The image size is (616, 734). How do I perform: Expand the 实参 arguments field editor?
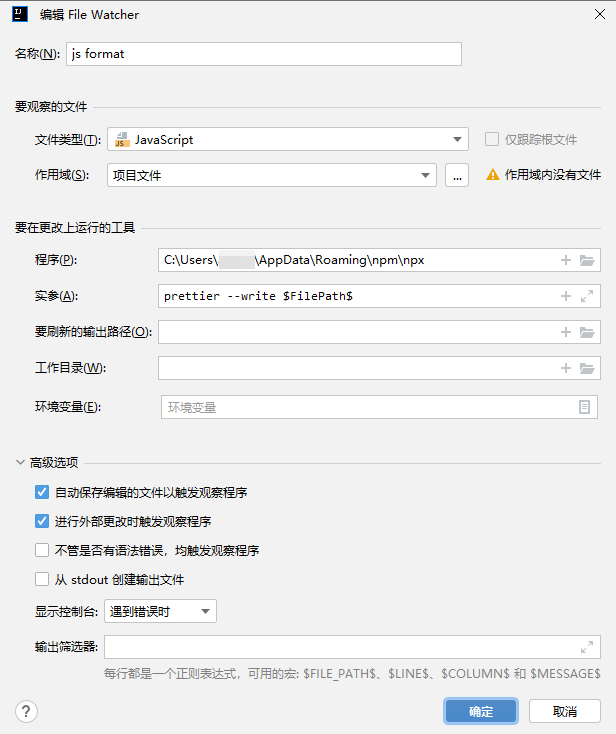pyautogui.click(x=587, y=296)
